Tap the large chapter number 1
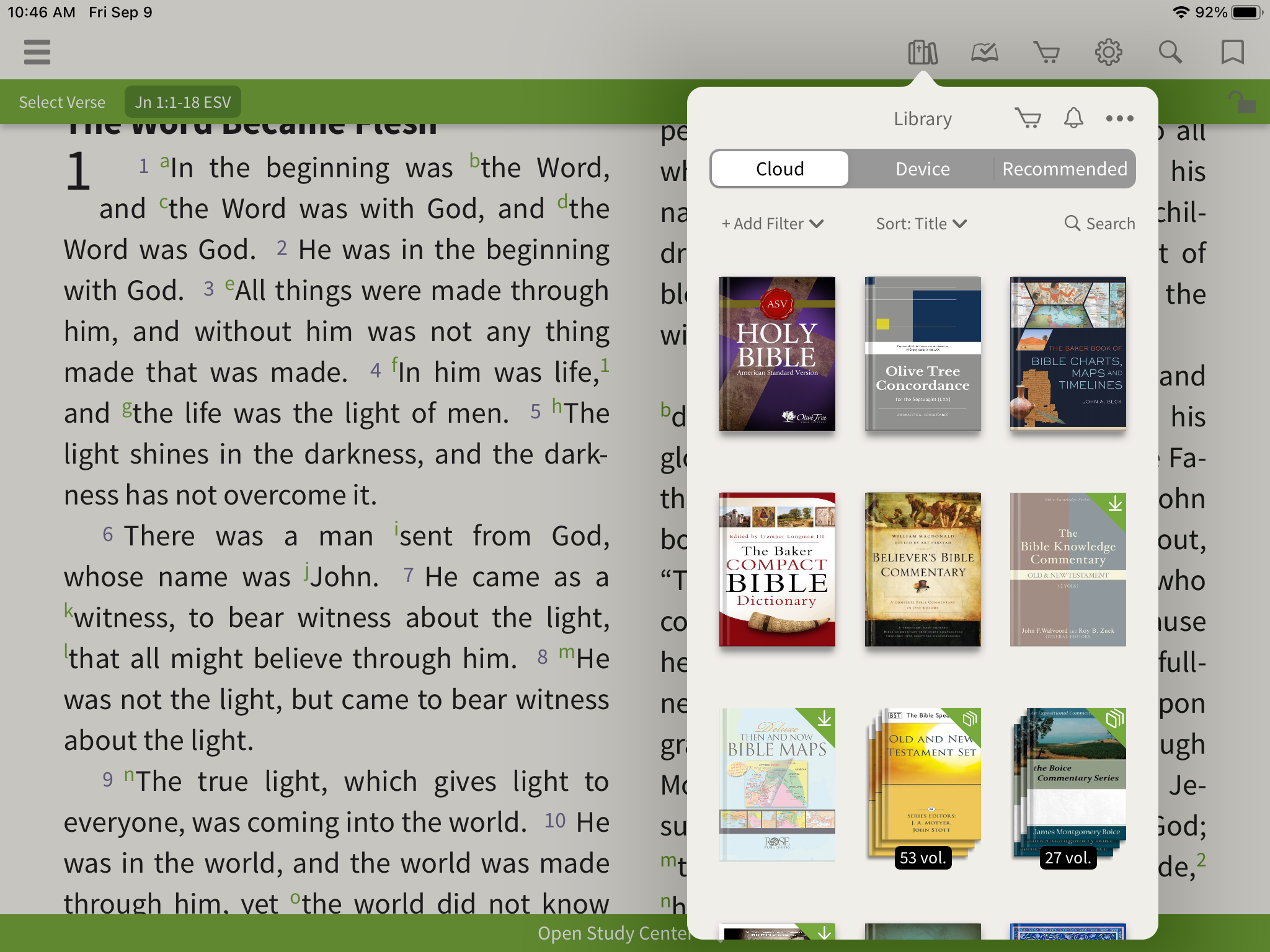1270x952 pixels. [x=78, y=170]
